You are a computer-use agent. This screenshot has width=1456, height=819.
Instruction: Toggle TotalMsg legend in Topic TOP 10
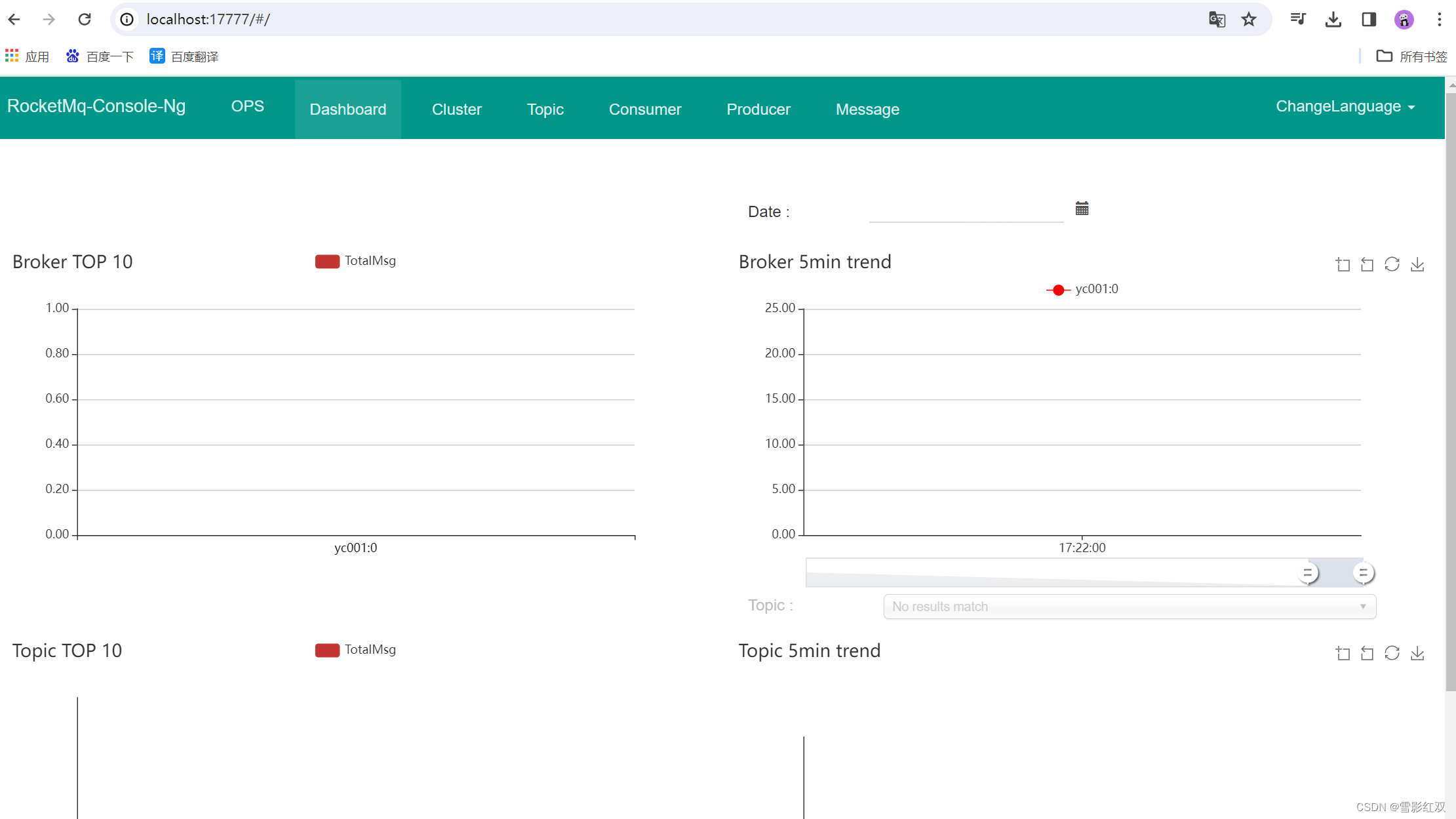tap(356, 650)
